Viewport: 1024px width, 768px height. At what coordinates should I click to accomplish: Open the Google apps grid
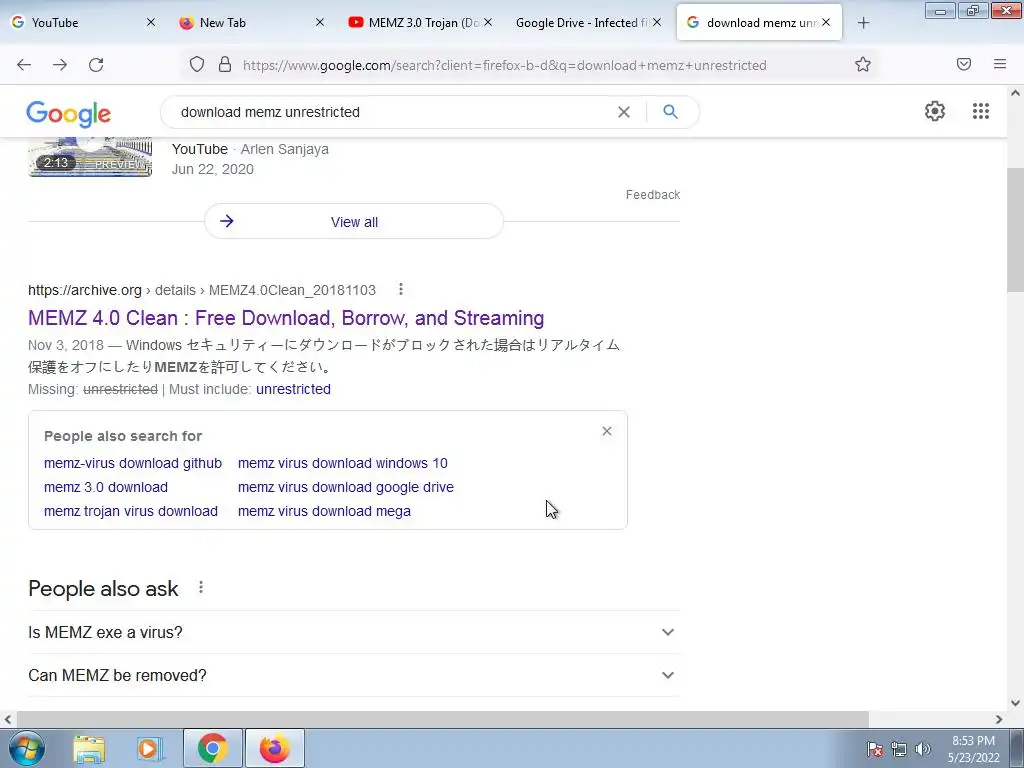pos(981,111)
